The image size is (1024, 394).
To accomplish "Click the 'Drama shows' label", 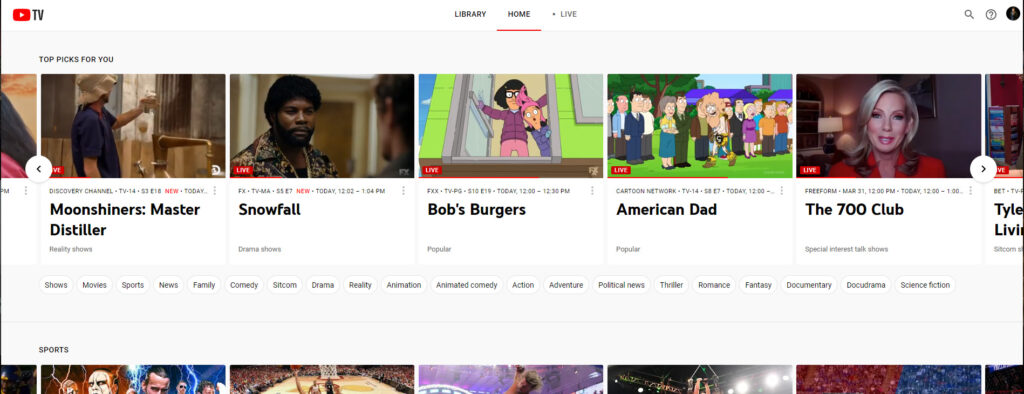I will [x=259, y=249].
